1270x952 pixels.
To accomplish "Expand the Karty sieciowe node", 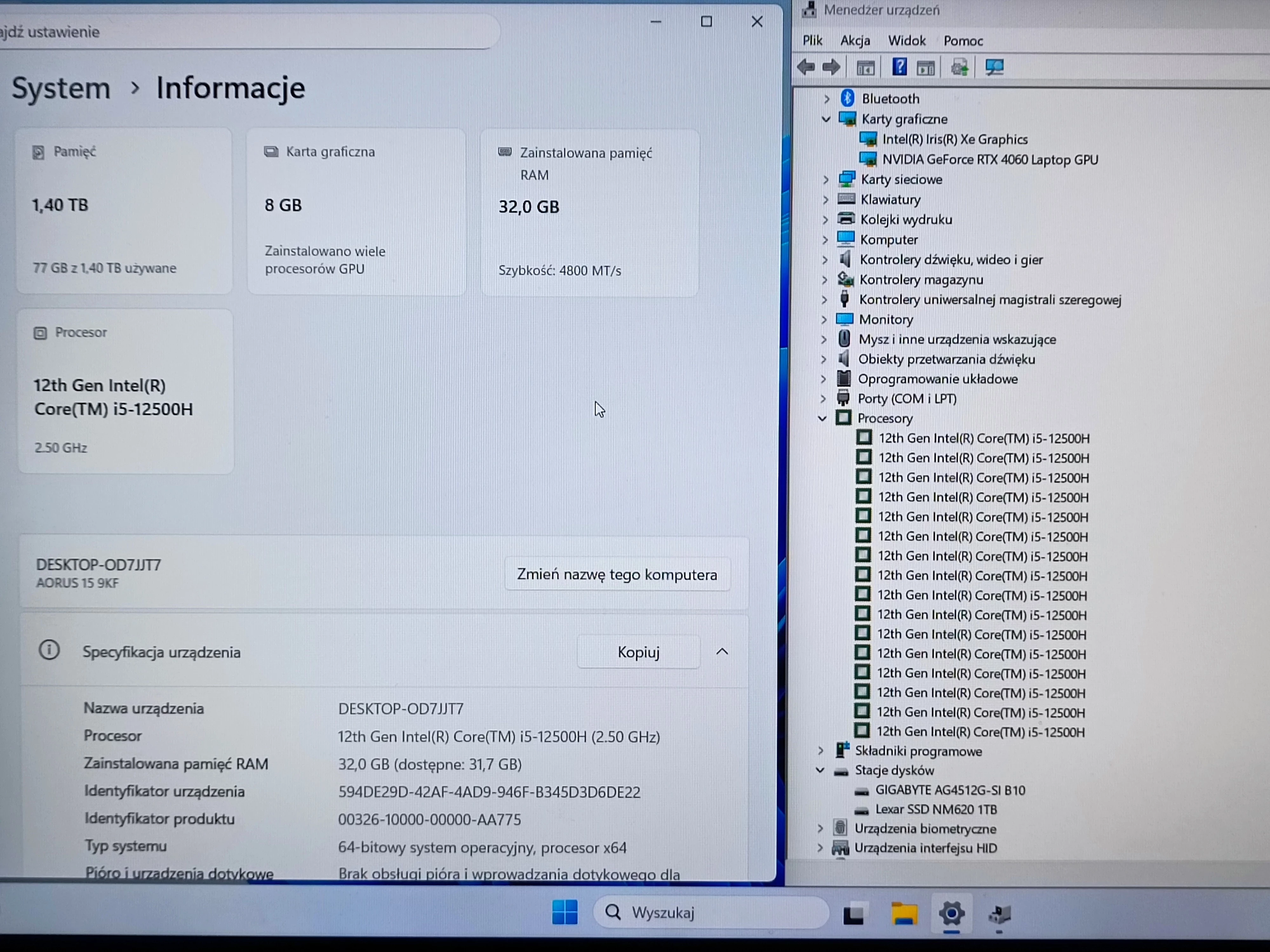I will [826, 180].
